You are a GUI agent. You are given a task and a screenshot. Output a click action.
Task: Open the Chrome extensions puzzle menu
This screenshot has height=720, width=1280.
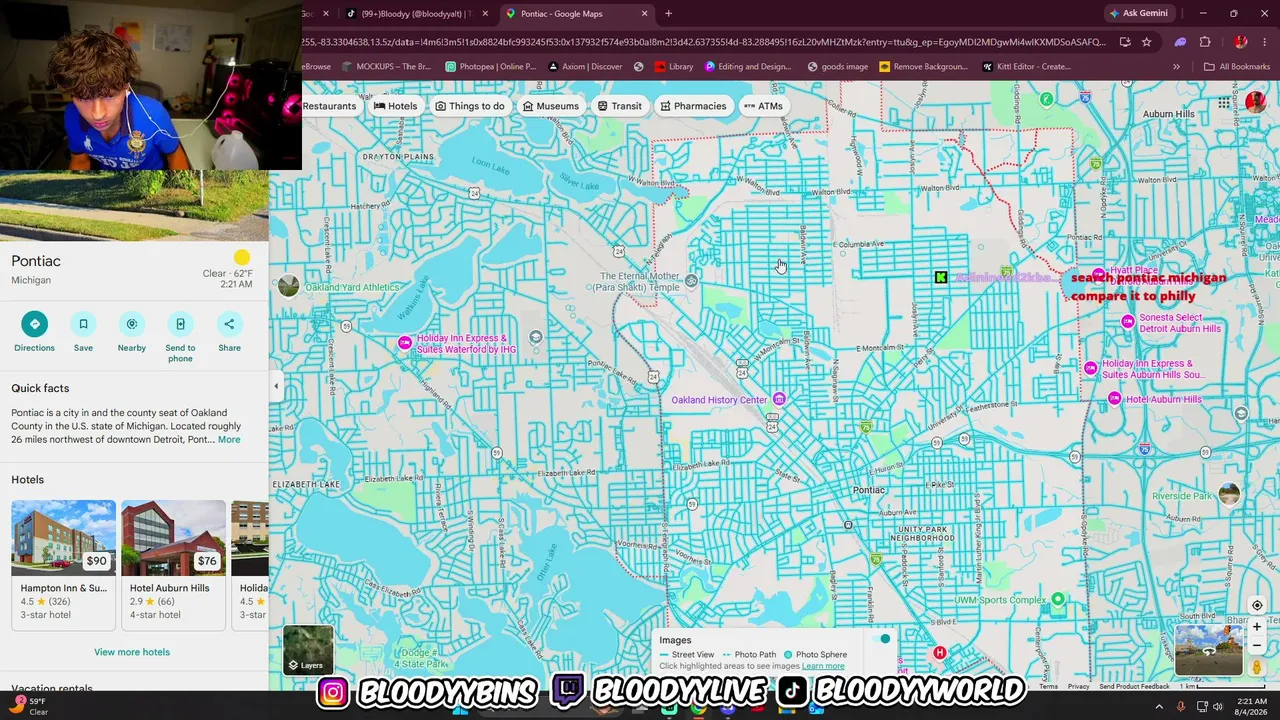coord(1204,42)
